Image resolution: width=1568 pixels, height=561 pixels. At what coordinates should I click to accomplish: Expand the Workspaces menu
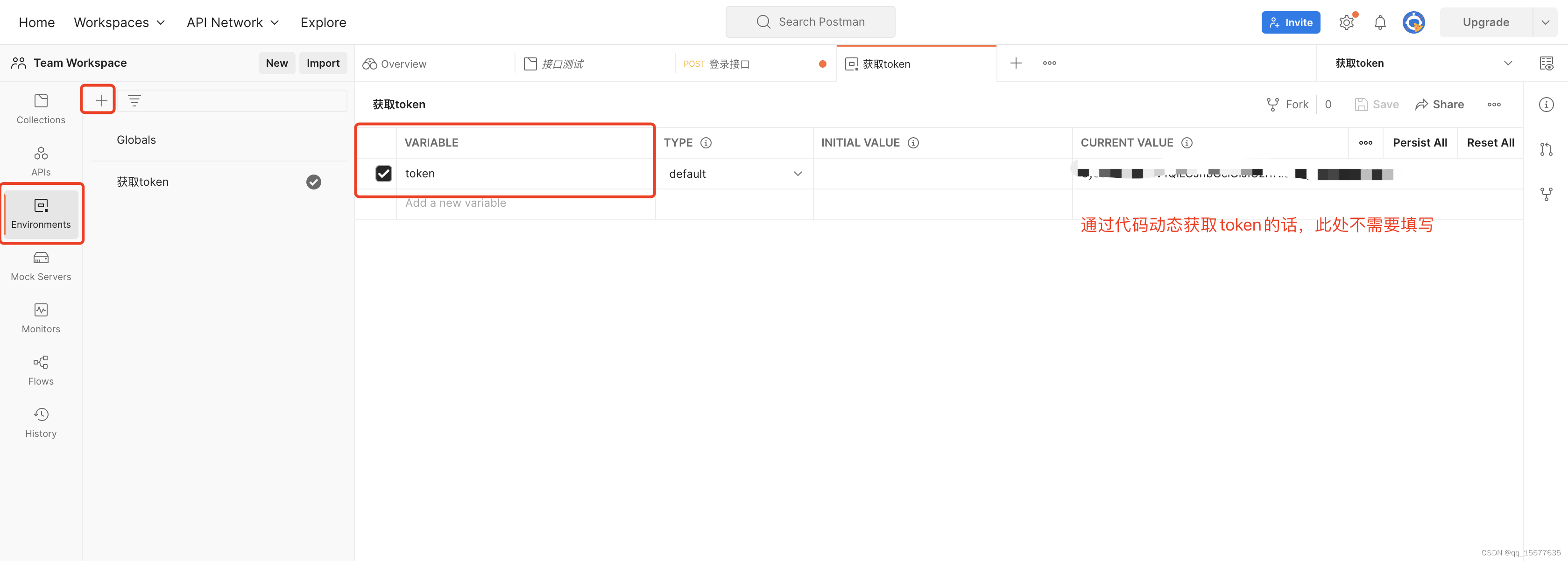tap(120, 22)
